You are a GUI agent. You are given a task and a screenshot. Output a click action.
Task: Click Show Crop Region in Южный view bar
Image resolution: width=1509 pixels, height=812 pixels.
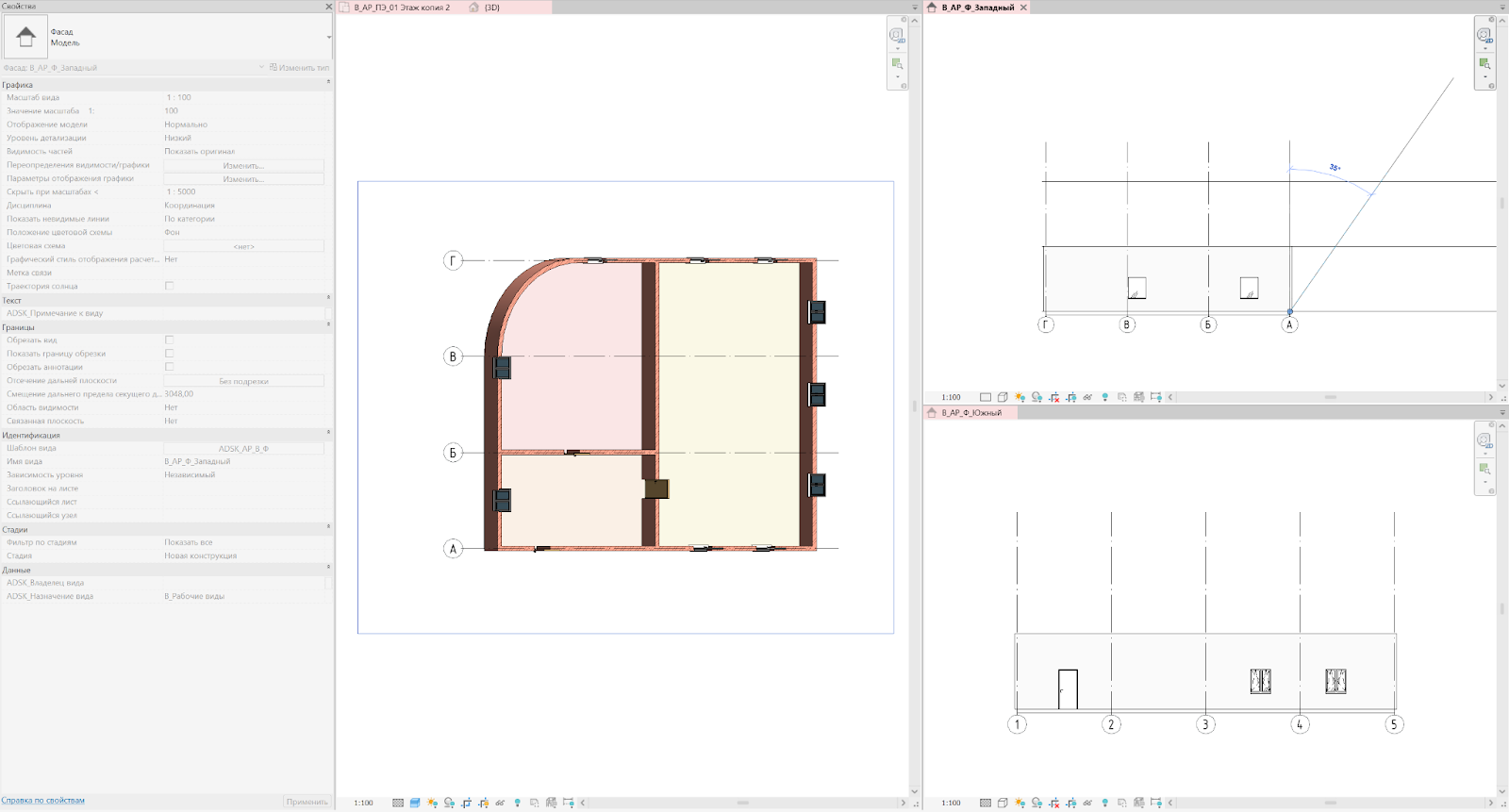pyautogui.click(x=1070, y=803)
